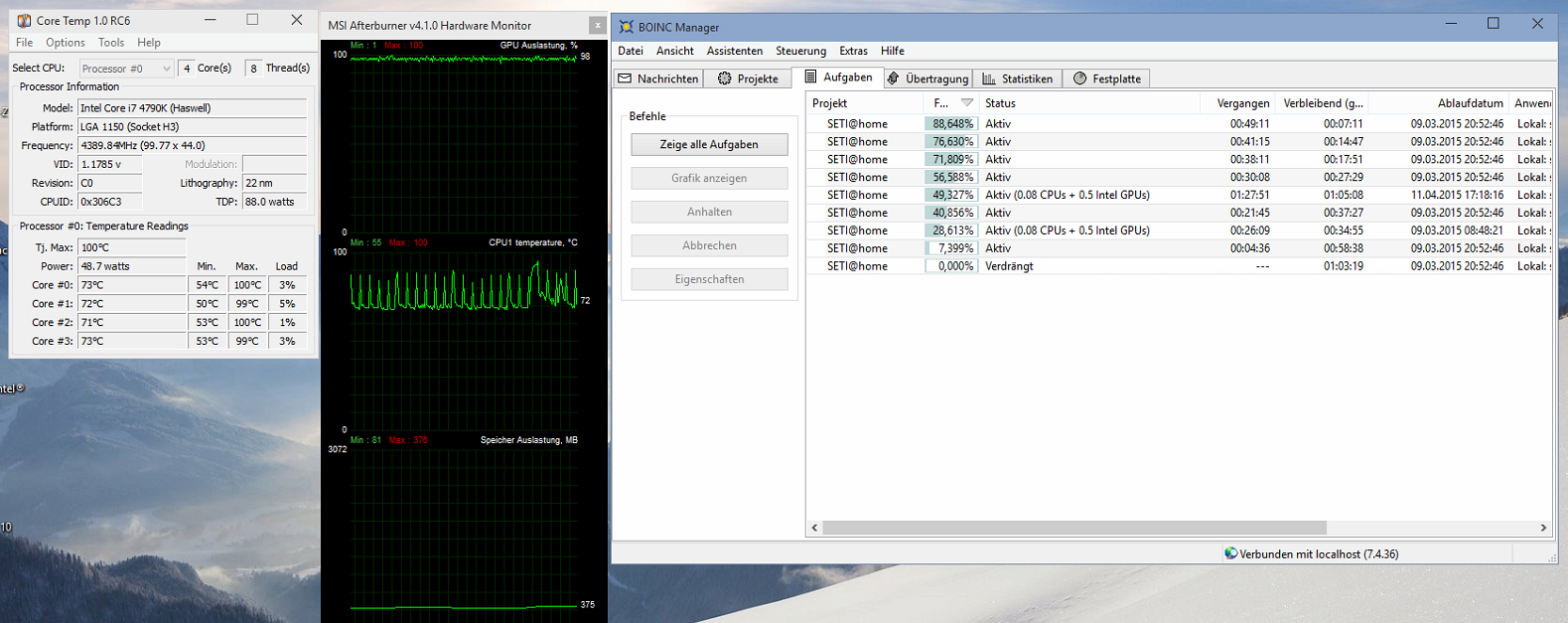The image size is (1568, 623).
Task: Open the Select CPU processor dropdown
Action: (x=126, y=69)
